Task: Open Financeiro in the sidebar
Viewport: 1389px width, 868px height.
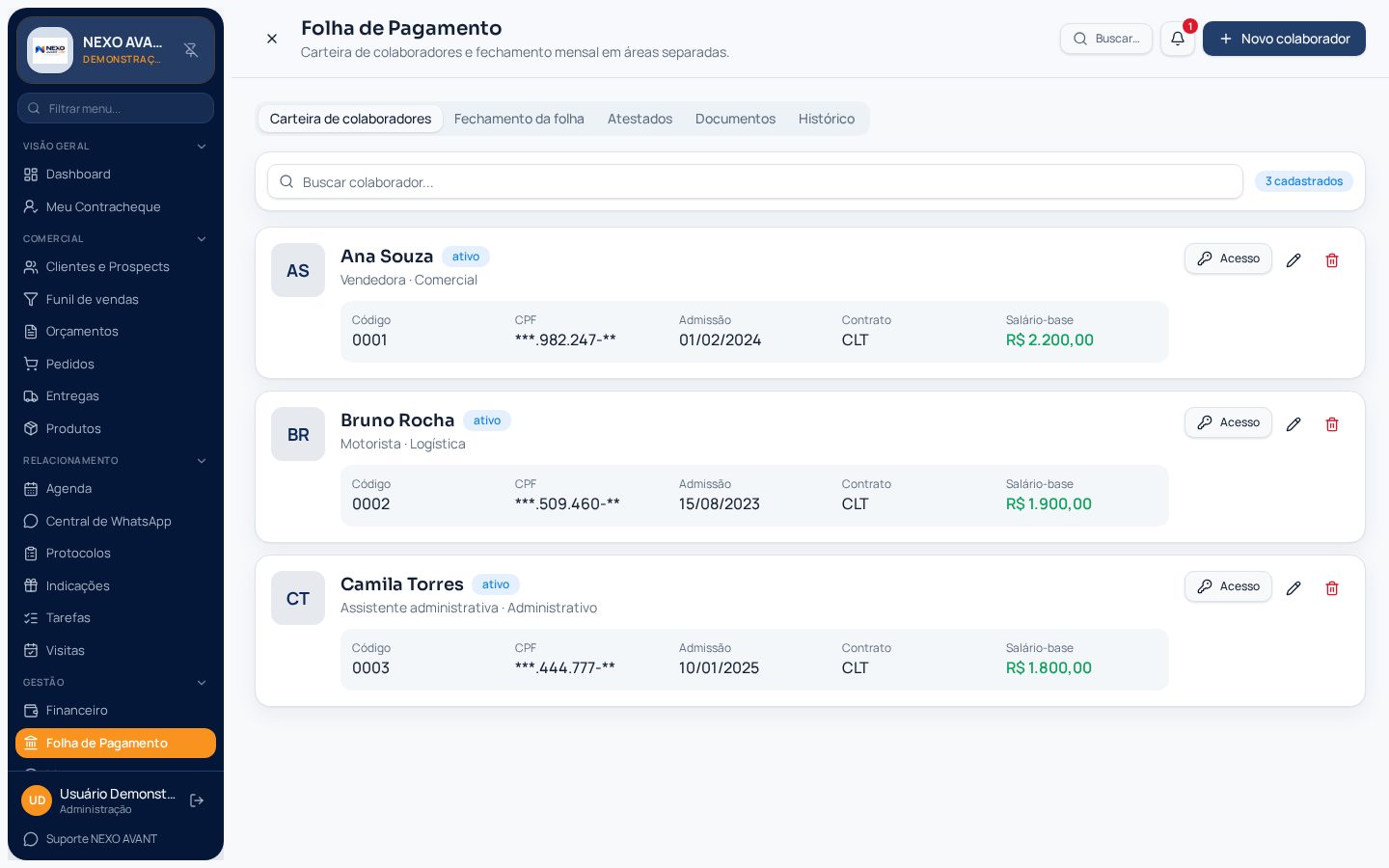Action: coord(116,711)
